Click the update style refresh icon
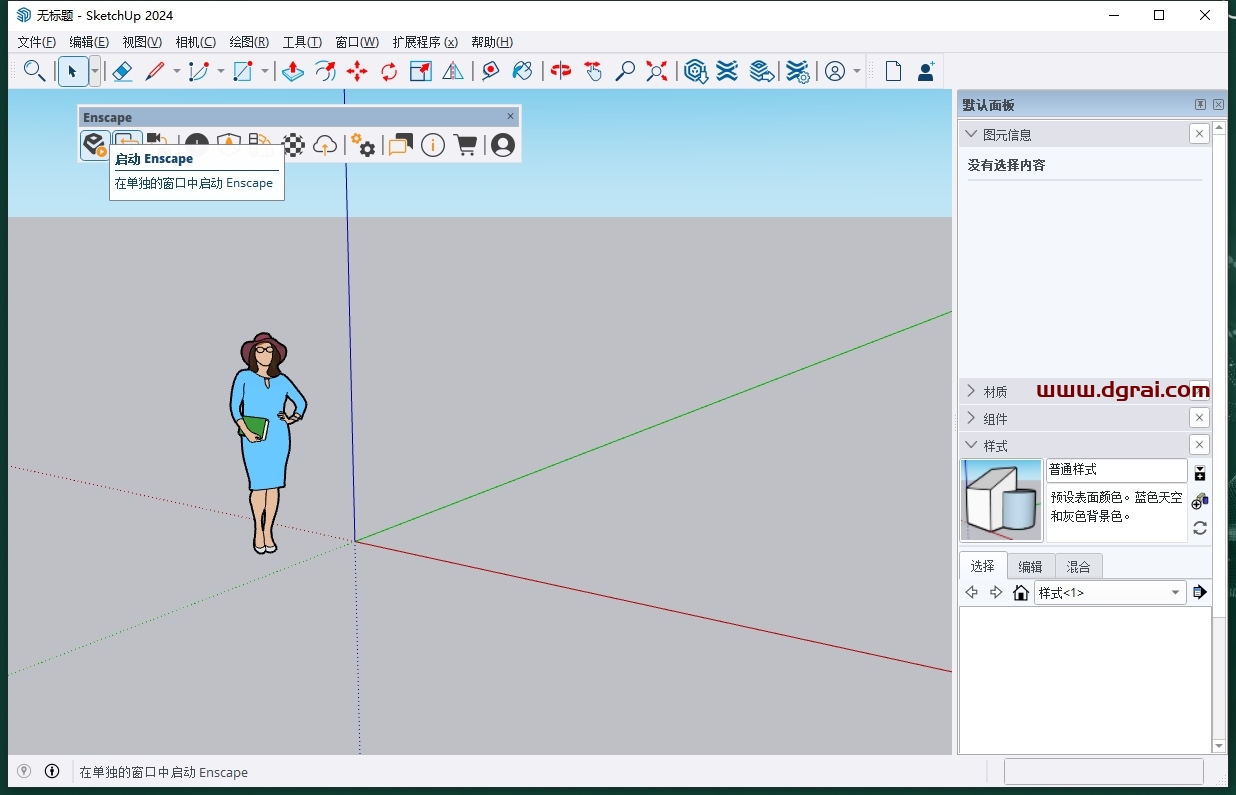Screen dimensions: 1236x795 (x=1200, y=528)
